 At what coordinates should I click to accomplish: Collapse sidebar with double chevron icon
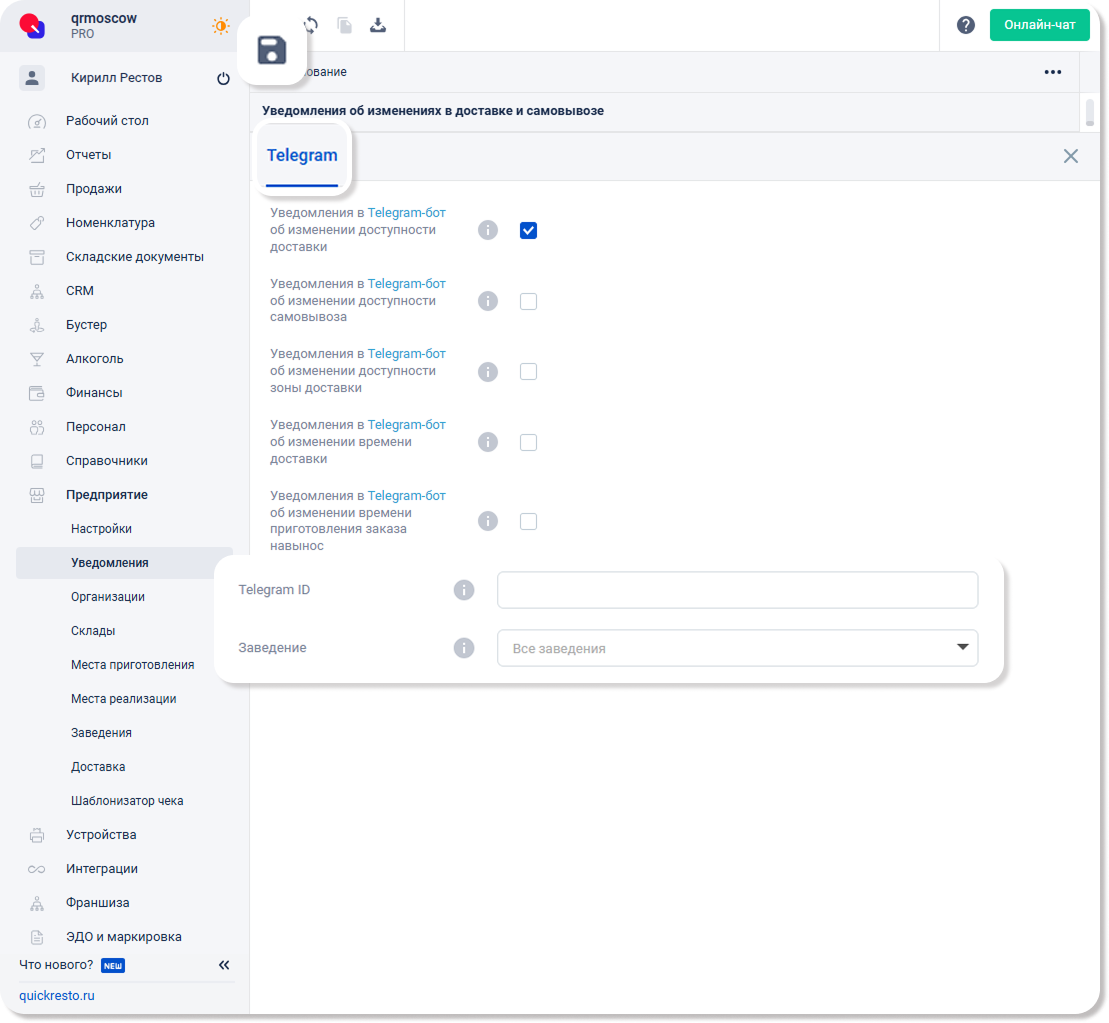pyautogui.click(x=224, y=965)
